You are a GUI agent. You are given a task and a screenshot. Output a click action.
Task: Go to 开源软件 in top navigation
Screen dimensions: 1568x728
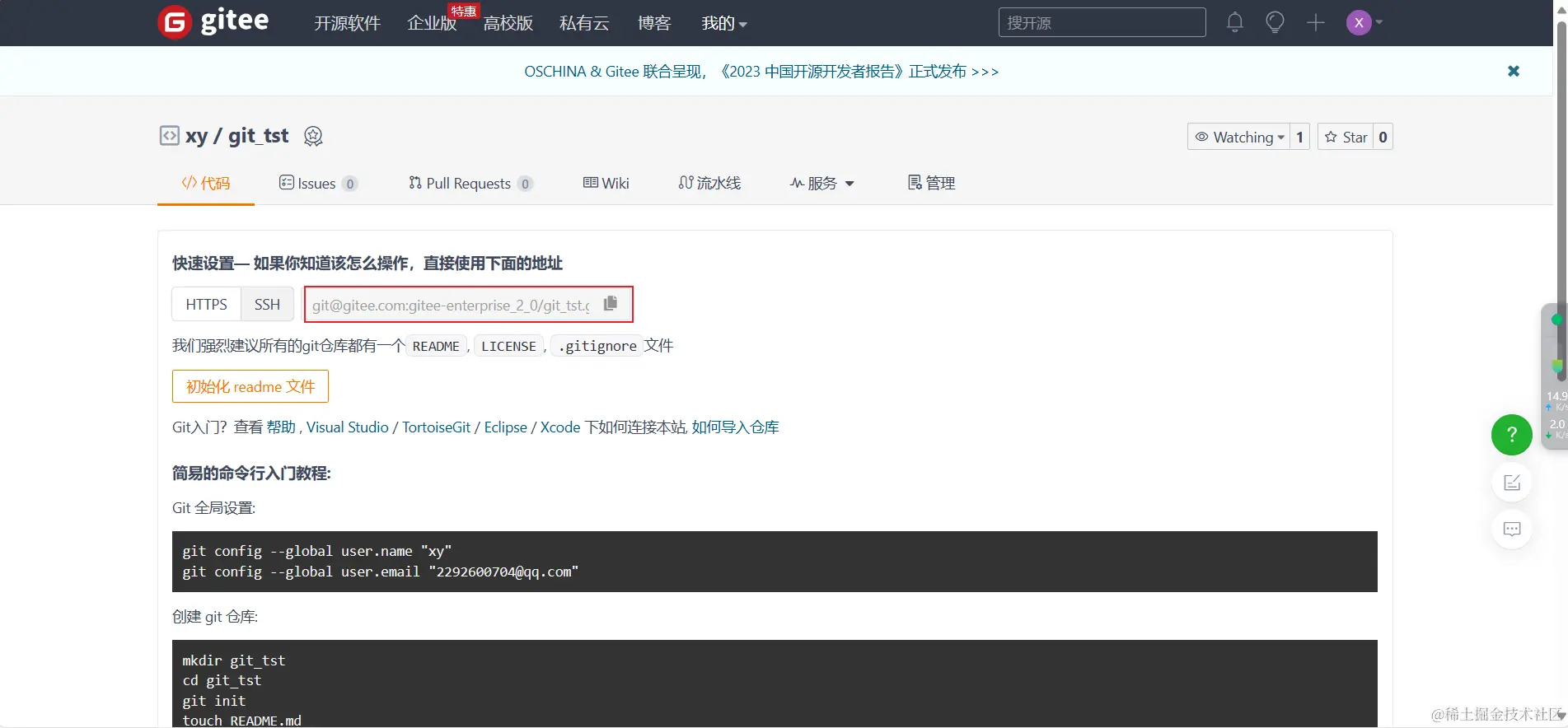[x=347, y=23]
